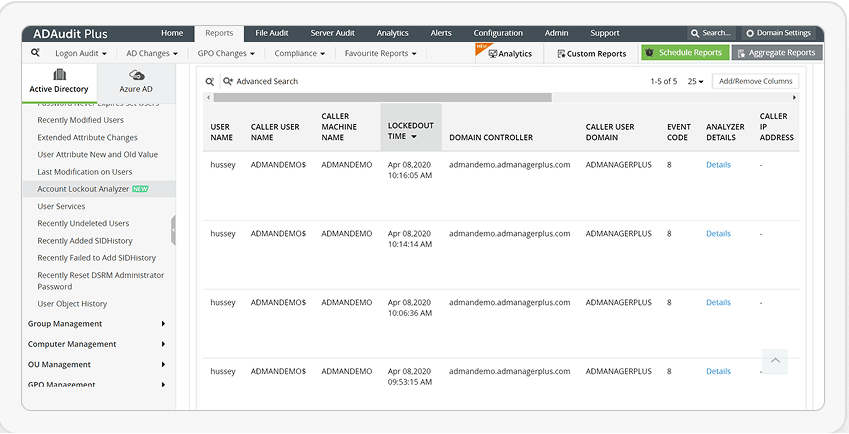Open Last Modification on Users report
This screenshot has width=849, height=434.
(84, 172)
